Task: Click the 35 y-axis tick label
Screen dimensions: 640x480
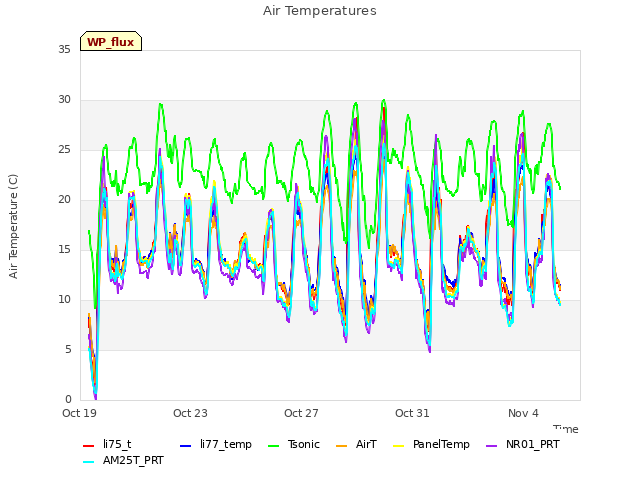Action: click(64, 50)
